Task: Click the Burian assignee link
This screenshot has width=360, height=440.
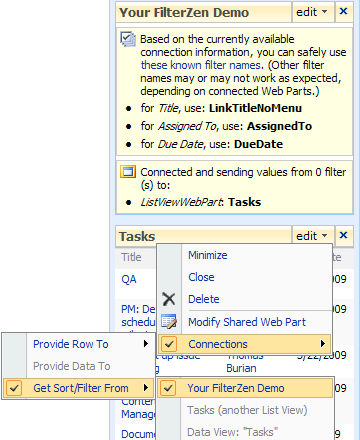Action: click(x=241, y=368)
